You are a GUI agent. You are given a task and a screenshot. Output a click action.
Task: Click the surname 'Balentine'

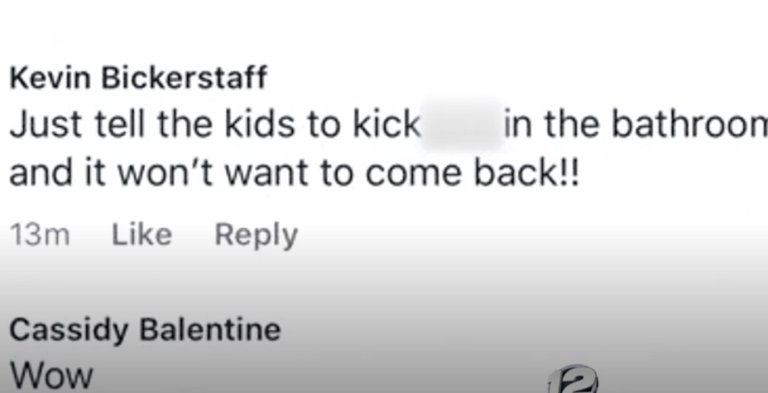(210, 328)
